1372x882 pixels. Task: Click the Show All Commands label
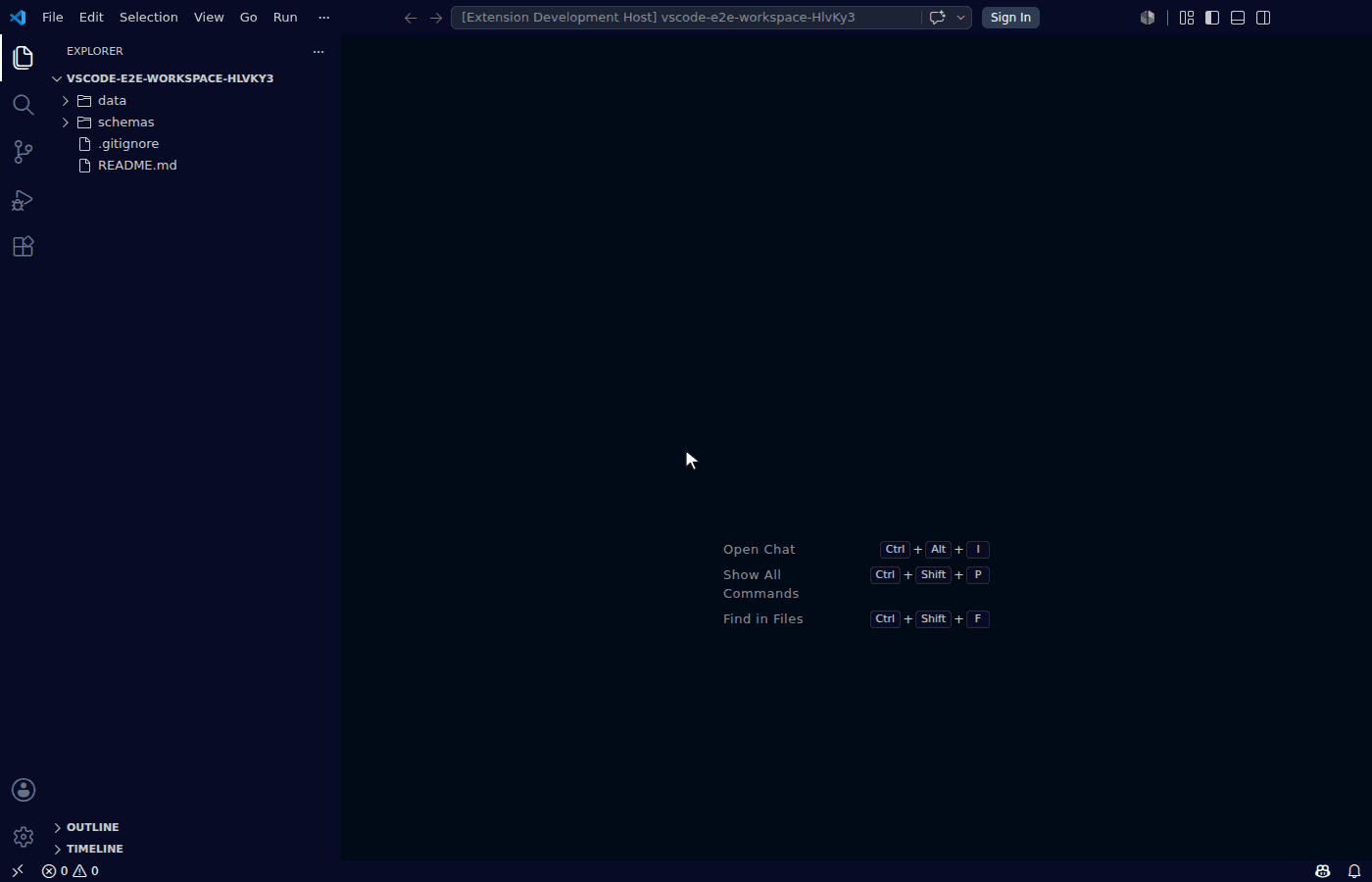(x=760, y=584)
